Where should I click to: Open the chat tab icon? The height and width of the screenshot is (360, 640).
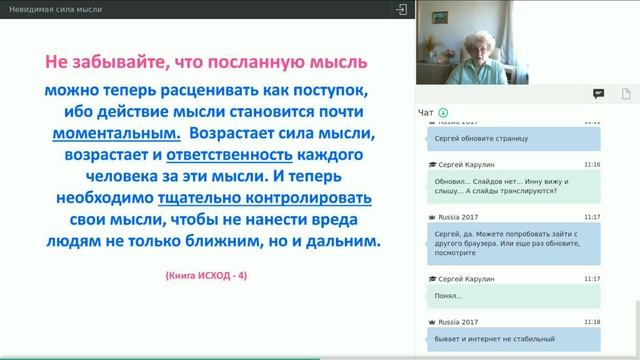click(598, 94)
